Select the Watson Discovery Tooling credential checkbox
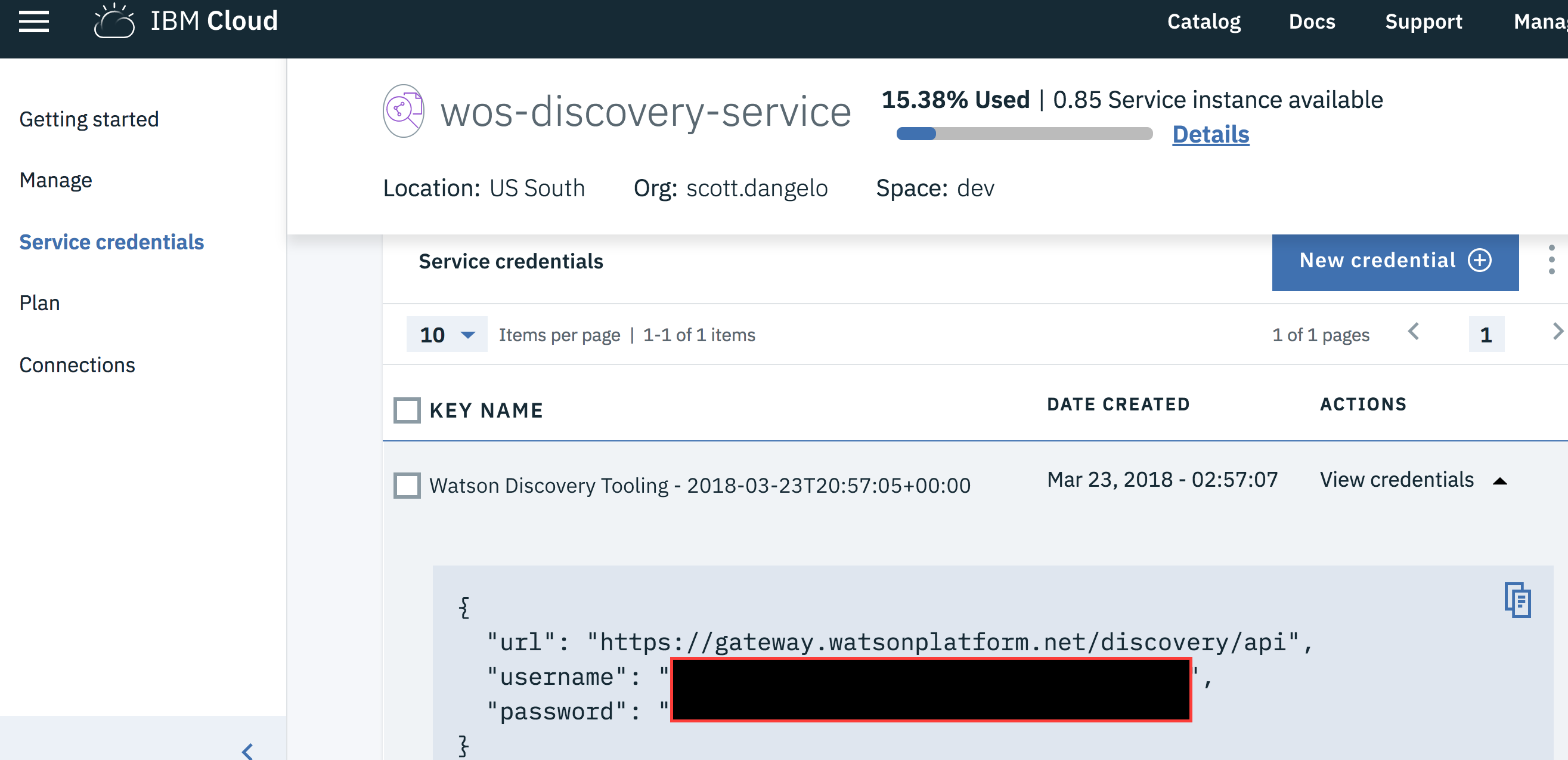Viewport: 1568px width, 760px height. coord(407,486)
